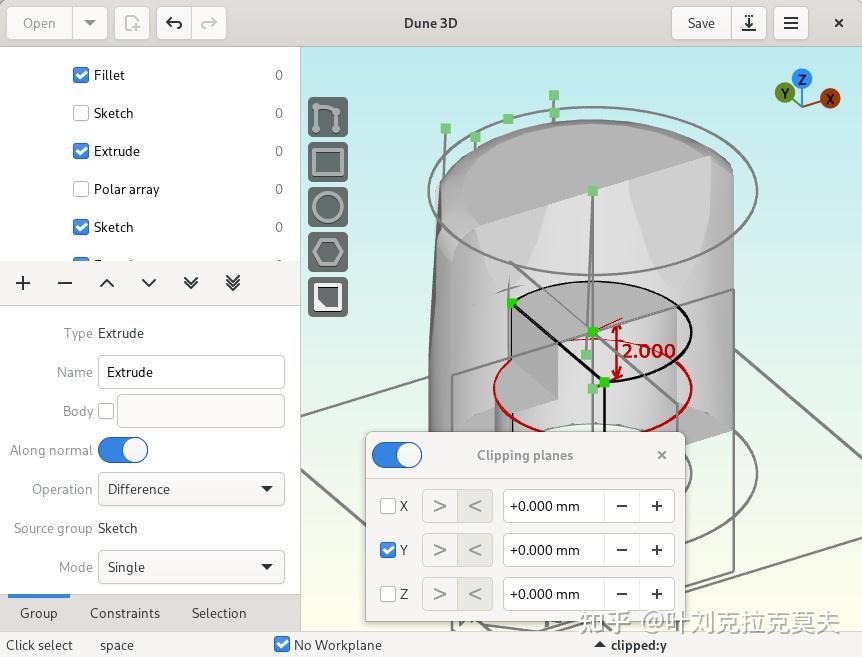Select the circle sketch tool
Screen dimensions: 862x657
click(327, 207)
